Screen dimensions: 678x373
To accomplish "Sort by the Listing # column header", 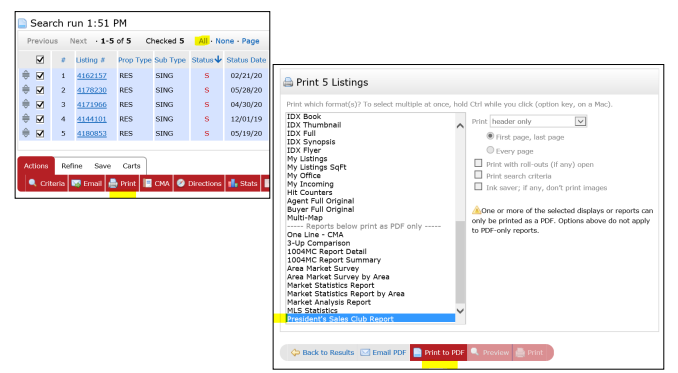I will (x=90, y=60).
